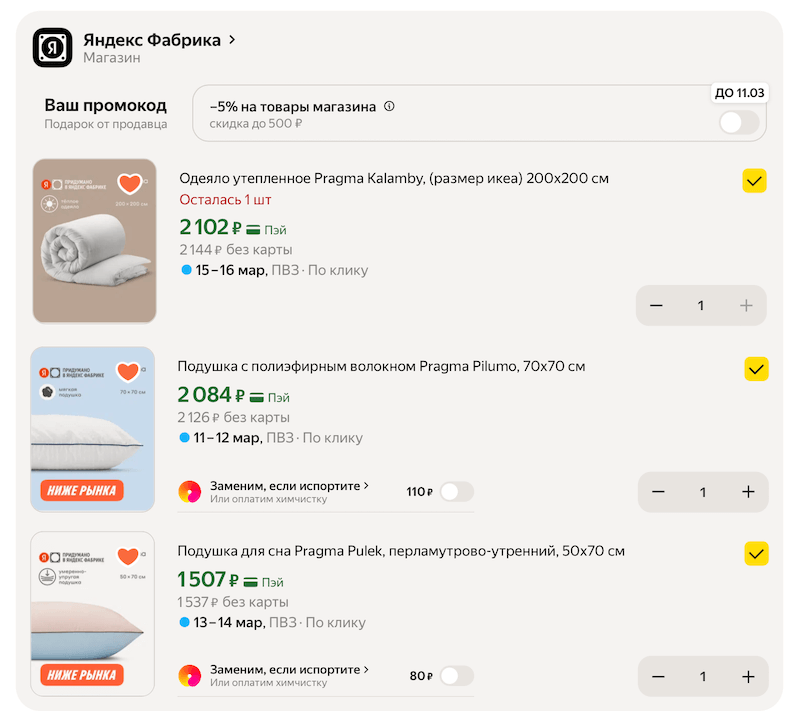
Task: Click delivery date '13–14 мар' for Pulek pillow
Action: point(229,622)
